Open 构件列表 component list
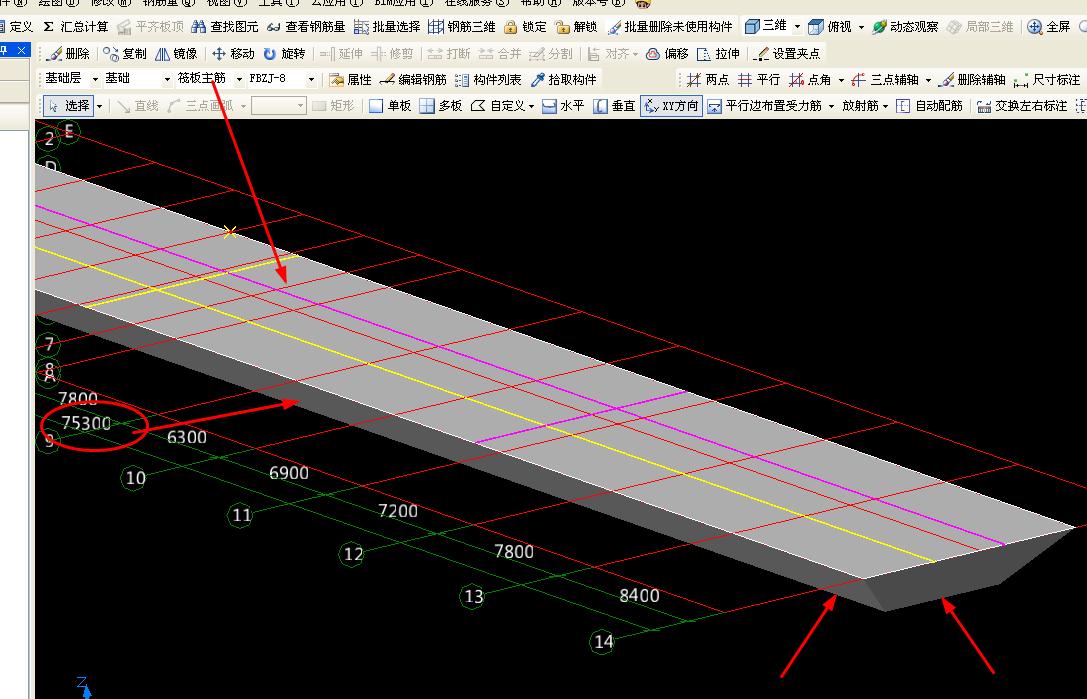Image resolution: width=1087 pixels, height=699 pixels. pos(488,80)
